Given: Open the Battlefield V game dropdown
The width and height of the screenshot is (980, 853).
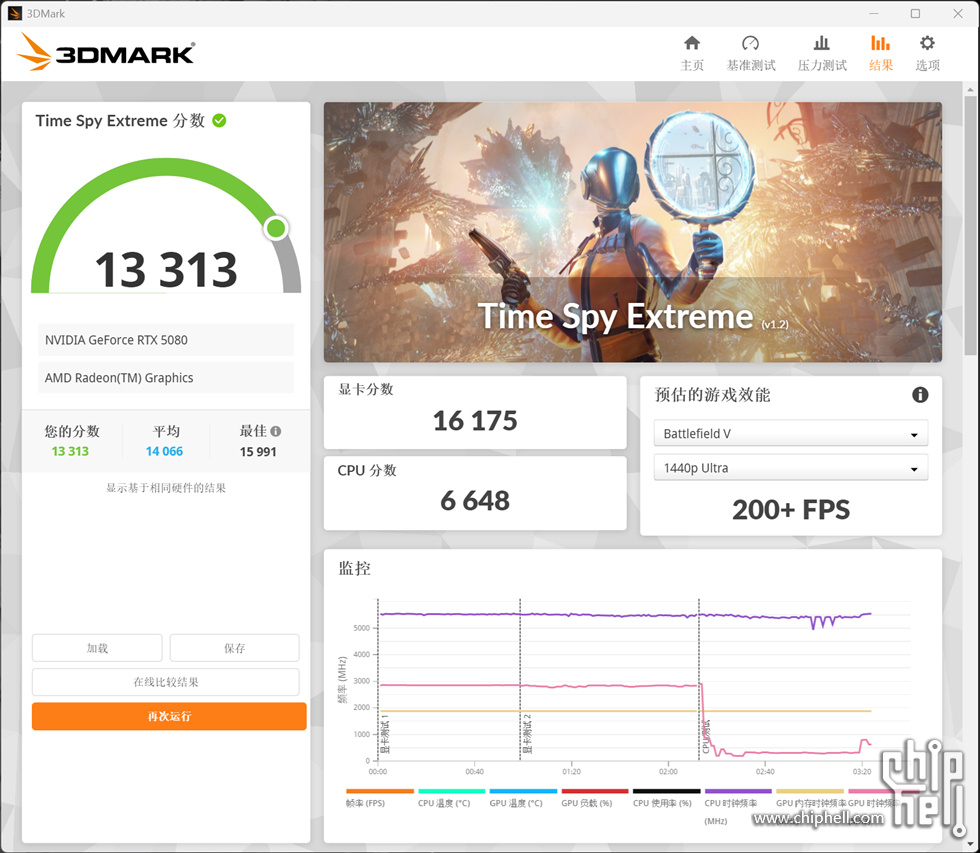Looking at the screenshot, I should point(791,433).
